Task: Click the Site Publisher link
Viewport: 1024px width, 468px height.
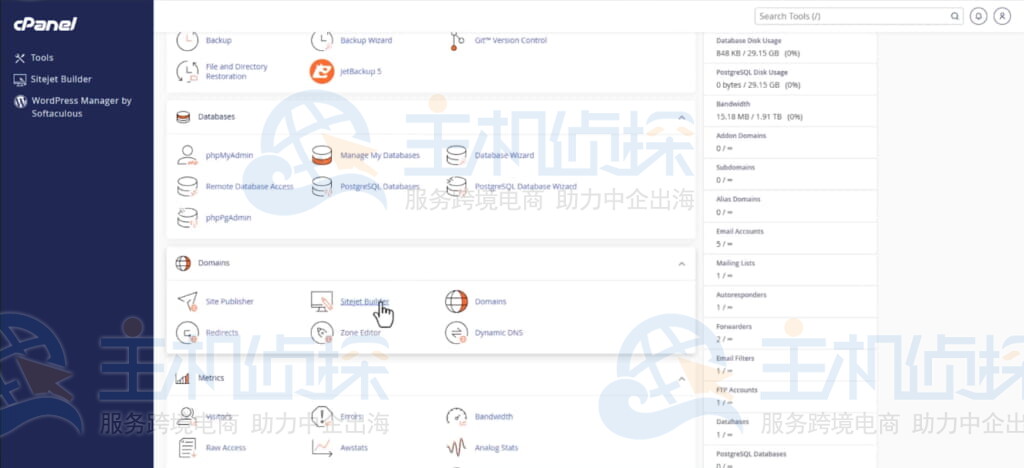Action: tap(230, 302)
